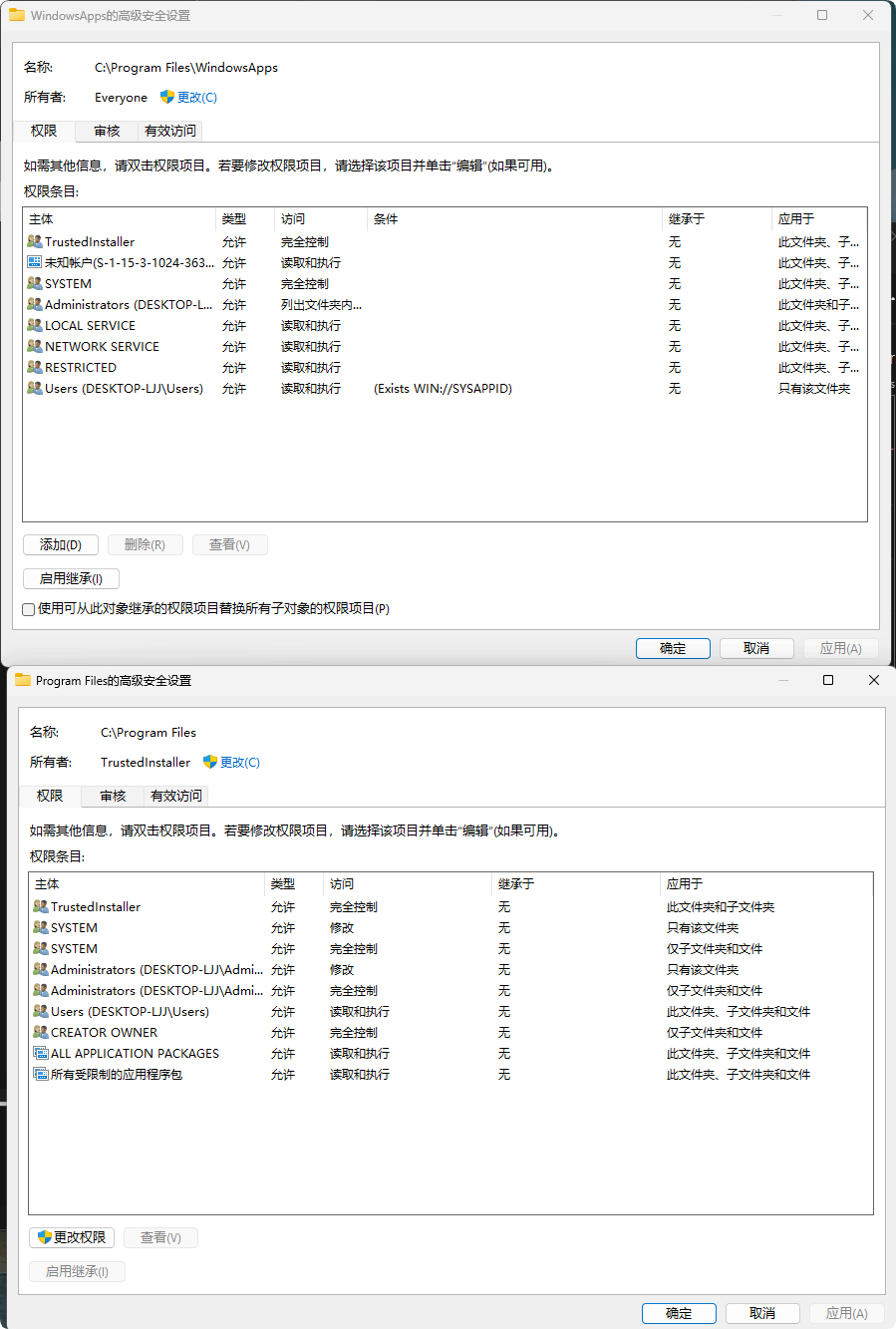Image resolution: width=896 pixels, height=1329 pixels.
Task: Switch to 审核 tab in Program Files window
Action: (x=113, y=796)
